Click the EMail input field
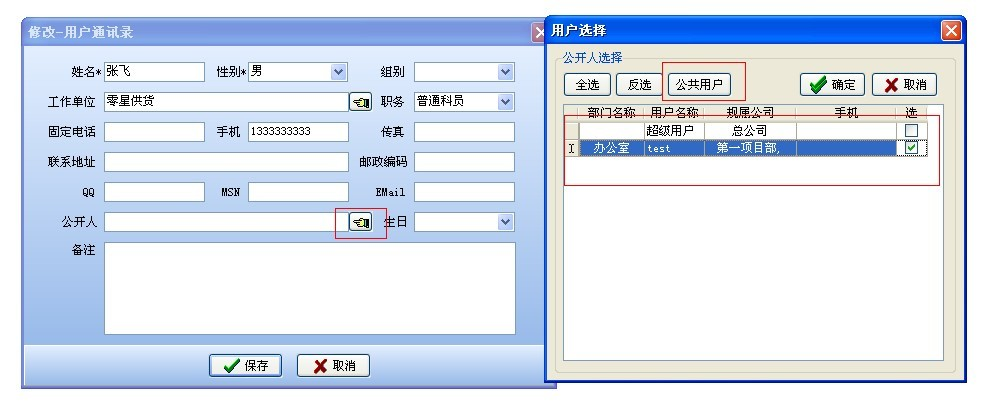Viewport: 986px width, 405px height. click(464, 192)
